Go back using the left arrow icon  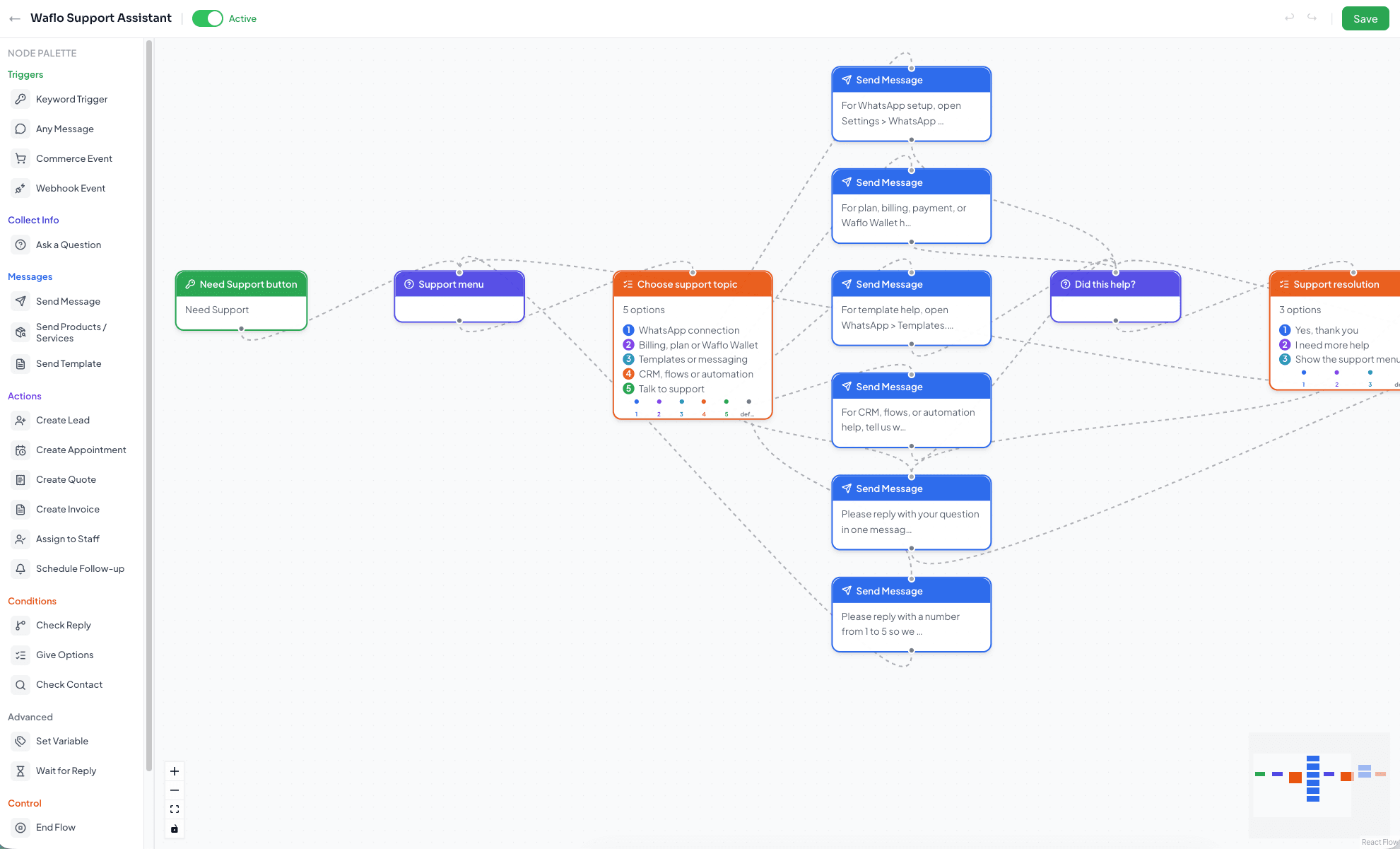point(15,18)
